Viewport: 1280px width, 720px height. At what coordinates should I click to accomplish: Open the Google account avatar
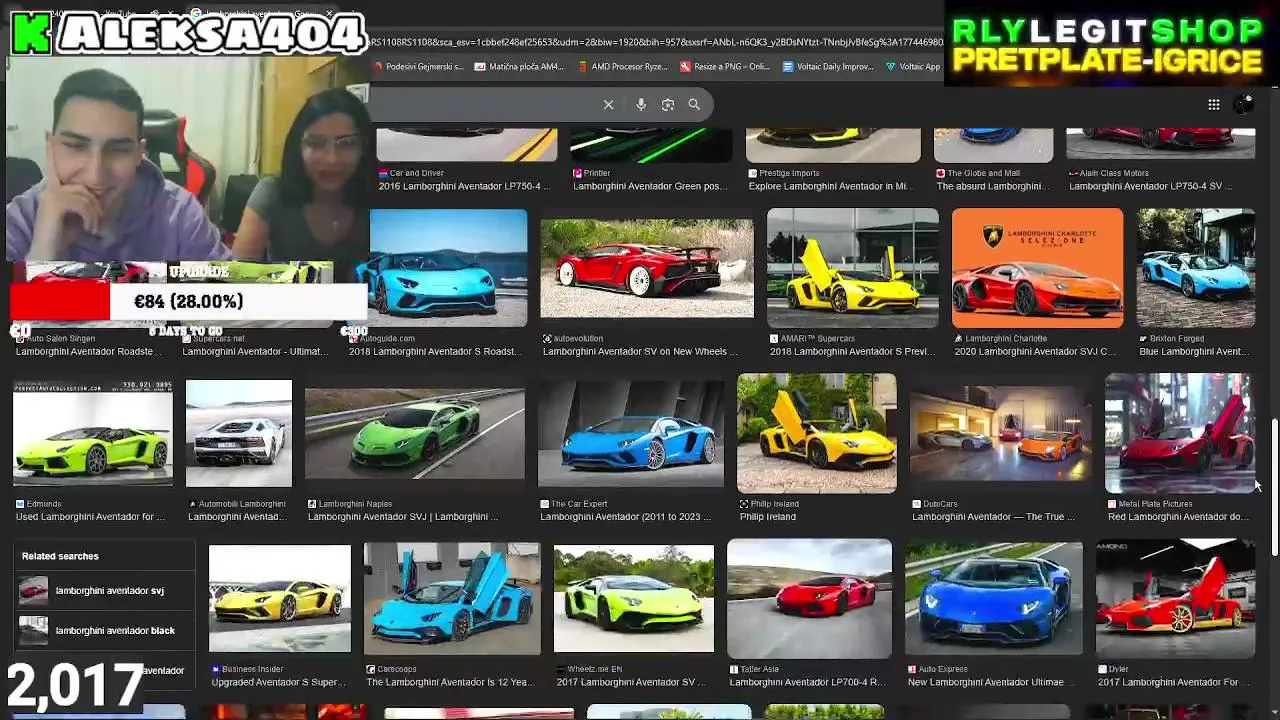[x=1243, y=104]
